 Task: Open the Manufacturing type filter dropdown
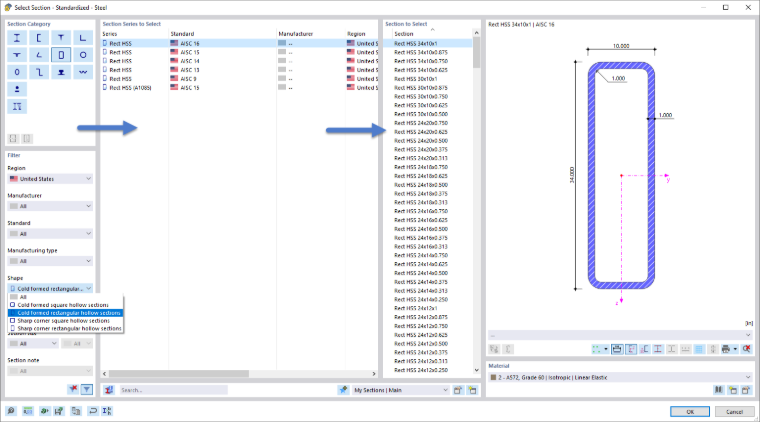(x=50, y=261)
